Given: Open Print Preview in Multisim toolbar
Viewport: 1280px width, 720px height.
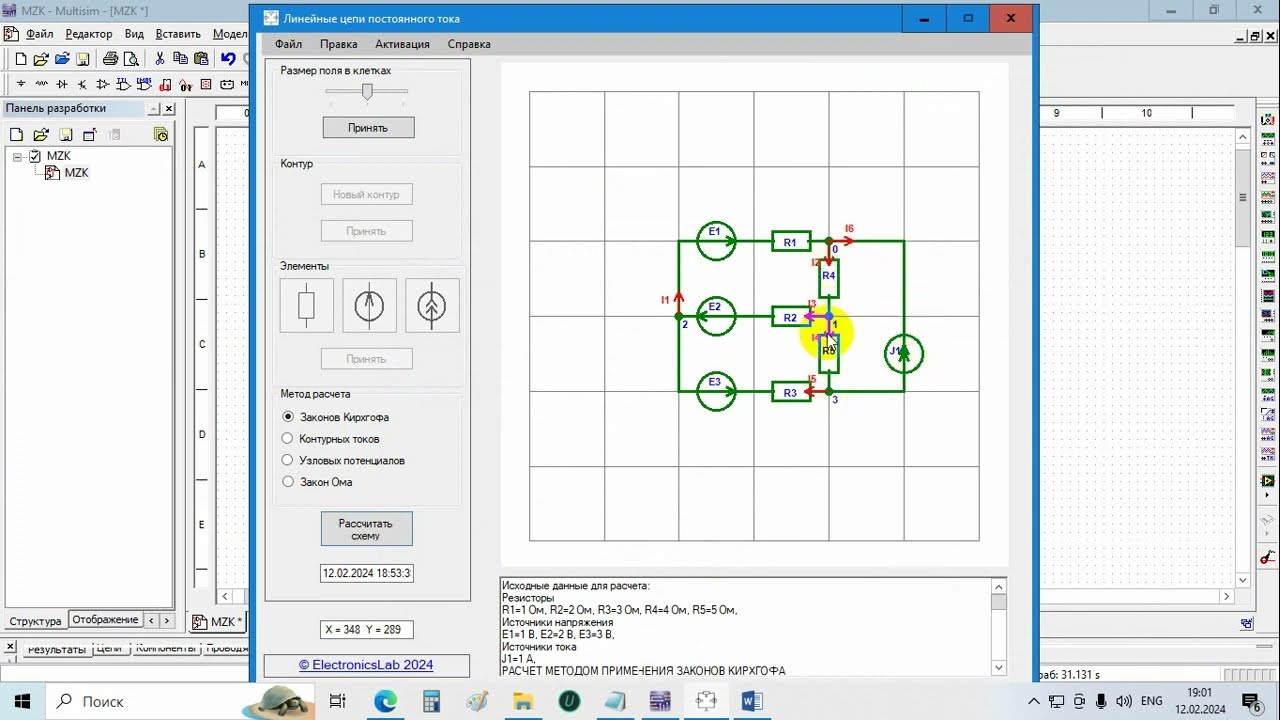Looking at the screenshot, I should 130,59.
